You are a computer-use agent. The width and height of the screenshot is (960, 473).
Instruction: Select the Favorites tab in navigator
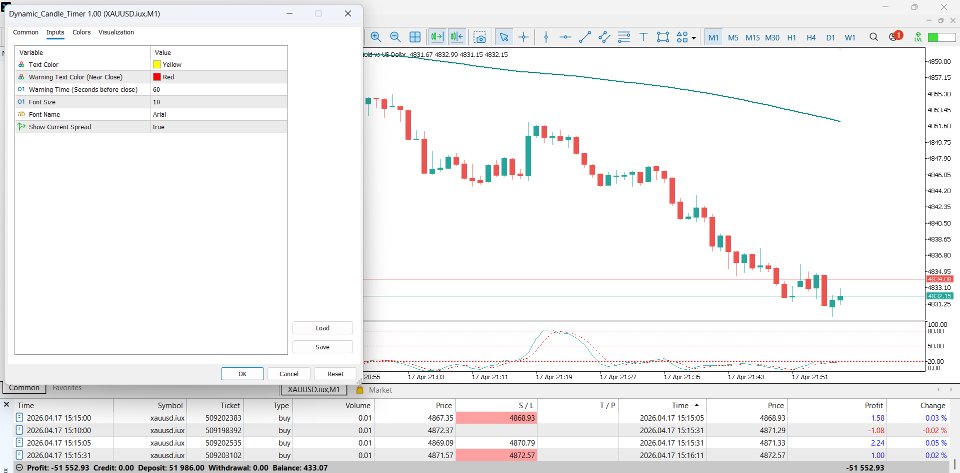pos(67,387)
